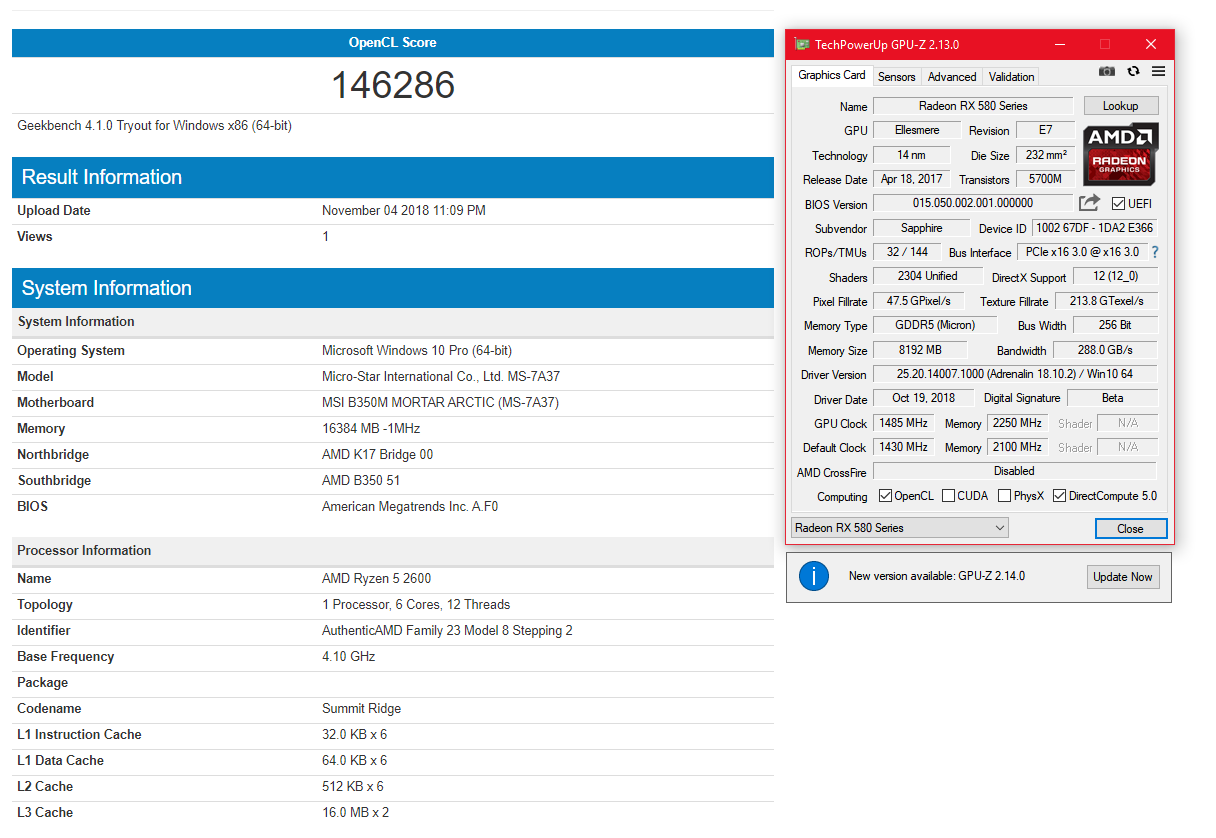Click the BIOS Version field 015.050.002.001.000000
1216x838 pixels.
tap(973, 203)
